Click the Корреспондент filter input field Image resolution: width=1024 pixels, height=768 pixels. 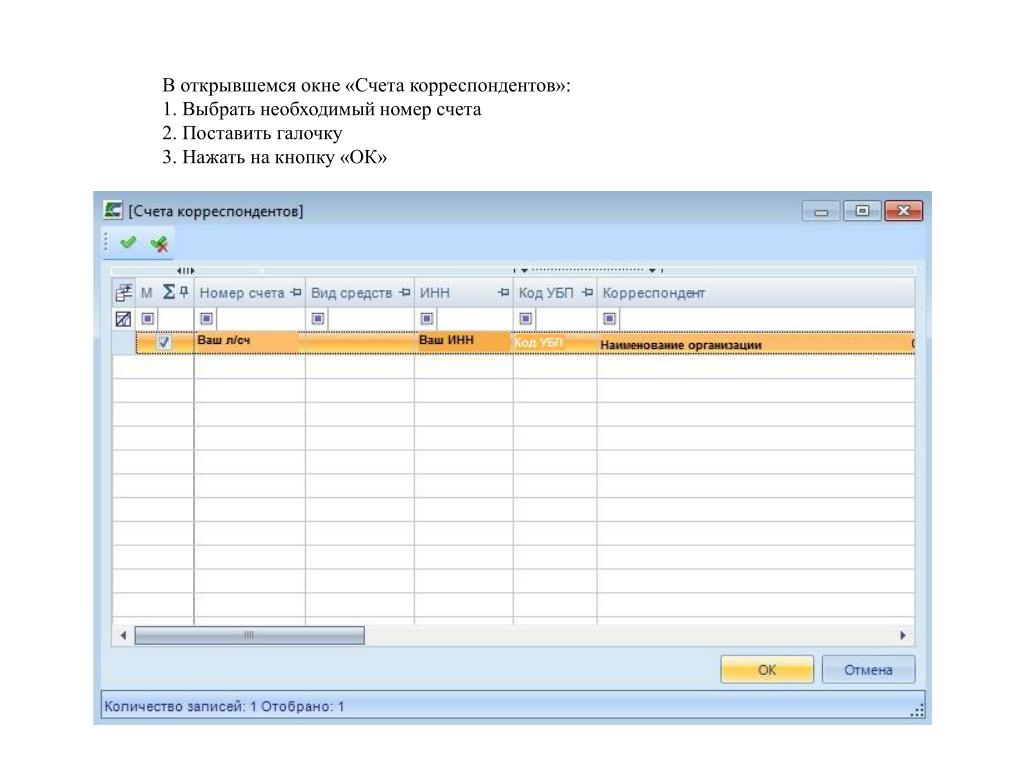coord(765,319)
